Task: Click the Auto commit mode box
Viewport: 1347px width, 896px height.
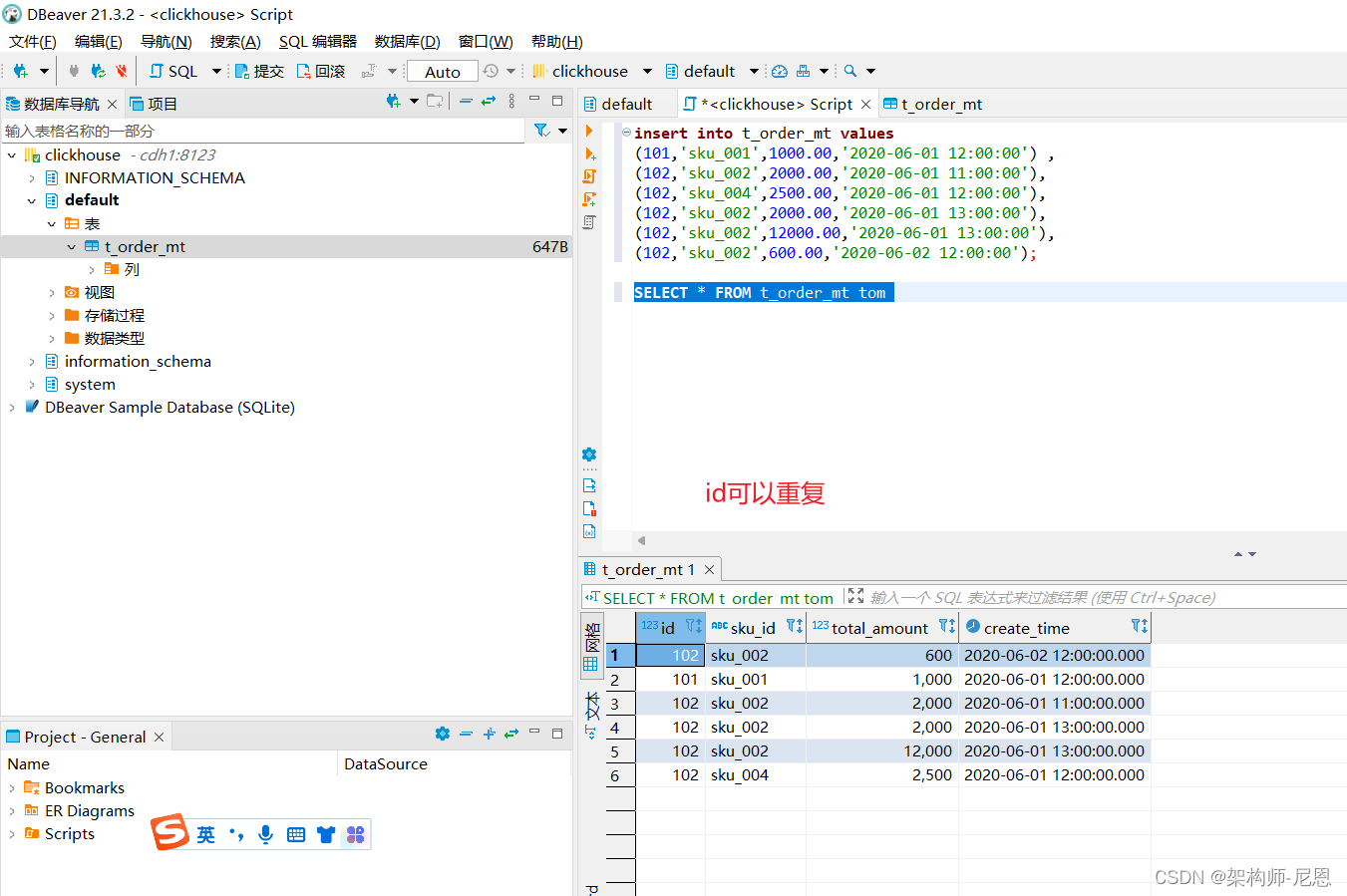Action: pos(442,72)
